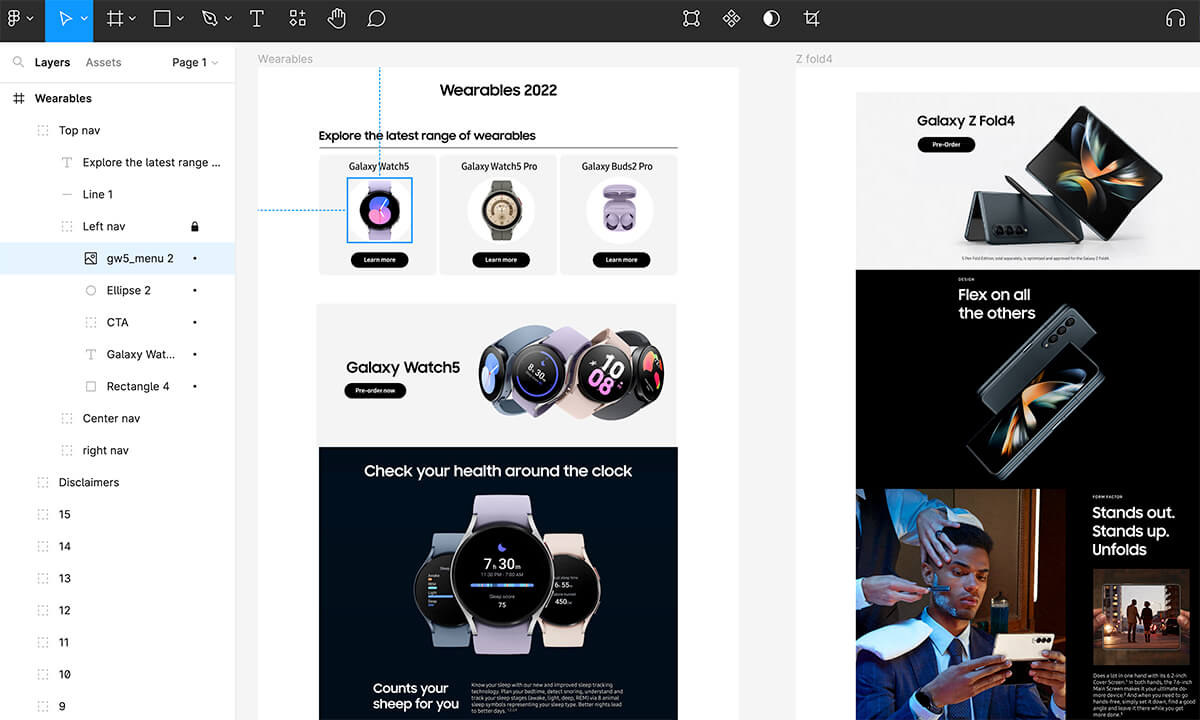
Task: Click Learn more under Galaxy Watch5
Action: tap(379, 260)
